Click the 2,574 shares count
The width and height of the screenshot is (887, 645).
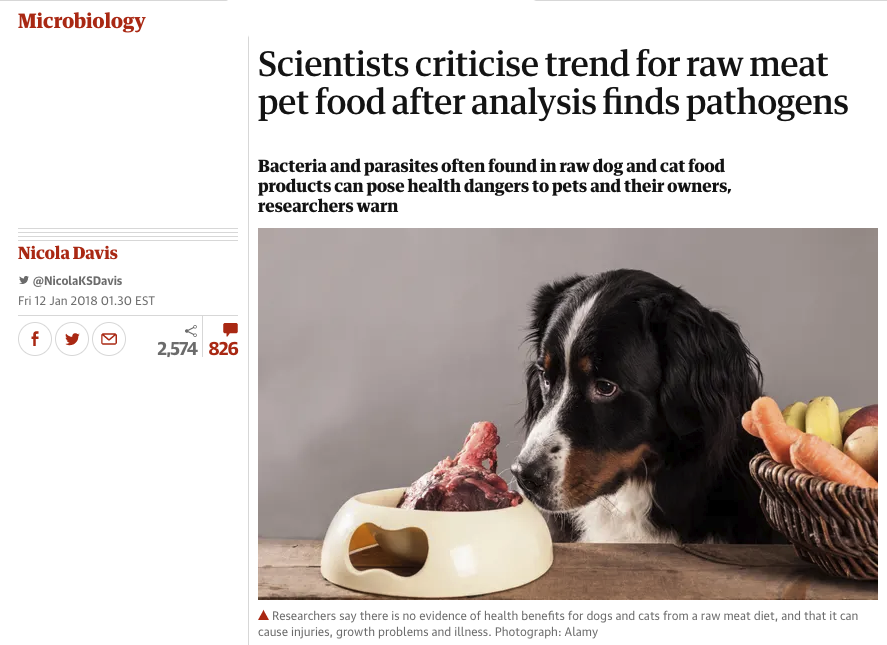tap(177, 349)
